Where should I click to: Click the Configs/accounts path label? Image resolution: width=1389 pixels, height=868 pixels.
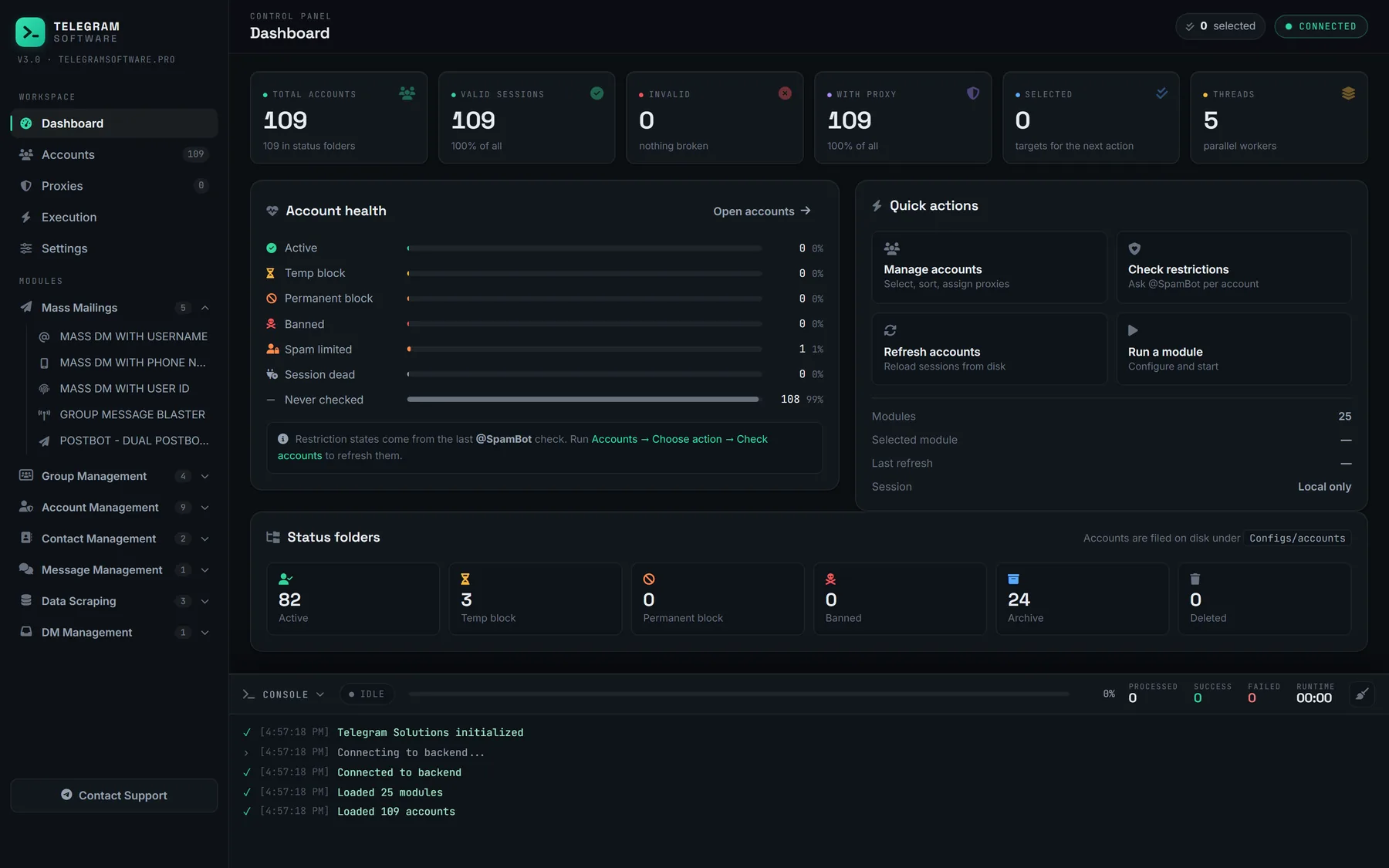1297,539
